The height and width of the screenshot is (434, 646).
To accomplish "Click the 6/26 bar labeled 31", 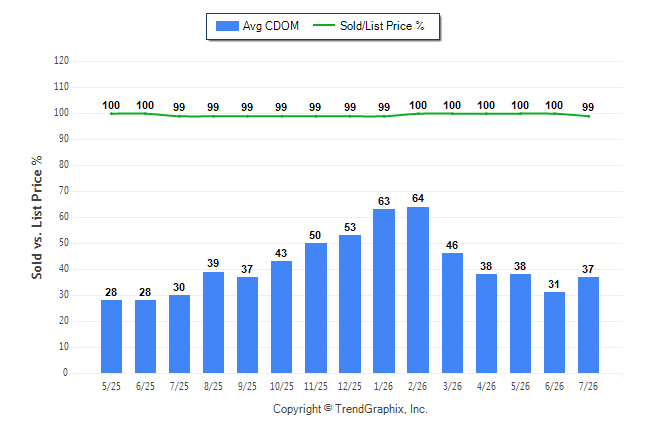I will point(554,333).
